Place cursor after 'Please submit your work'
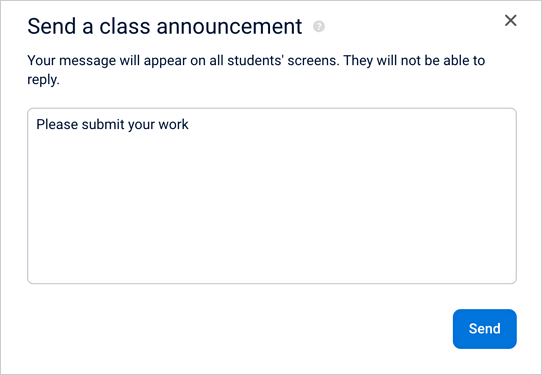The image size is (542, 375). click(x=189, y=124)
